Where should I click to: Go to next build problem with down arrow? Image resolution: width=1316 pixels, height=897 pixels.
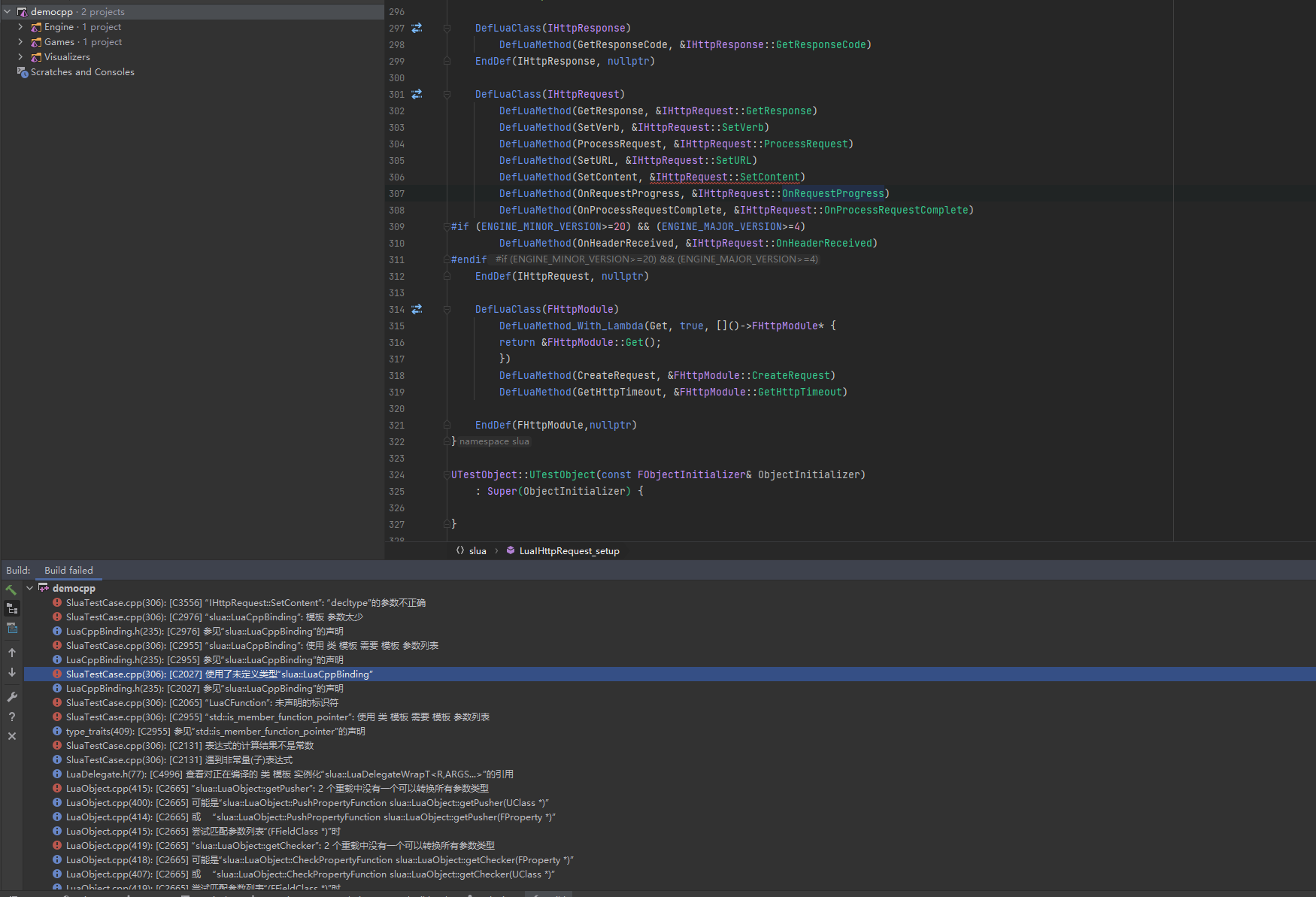click(12, 673)
